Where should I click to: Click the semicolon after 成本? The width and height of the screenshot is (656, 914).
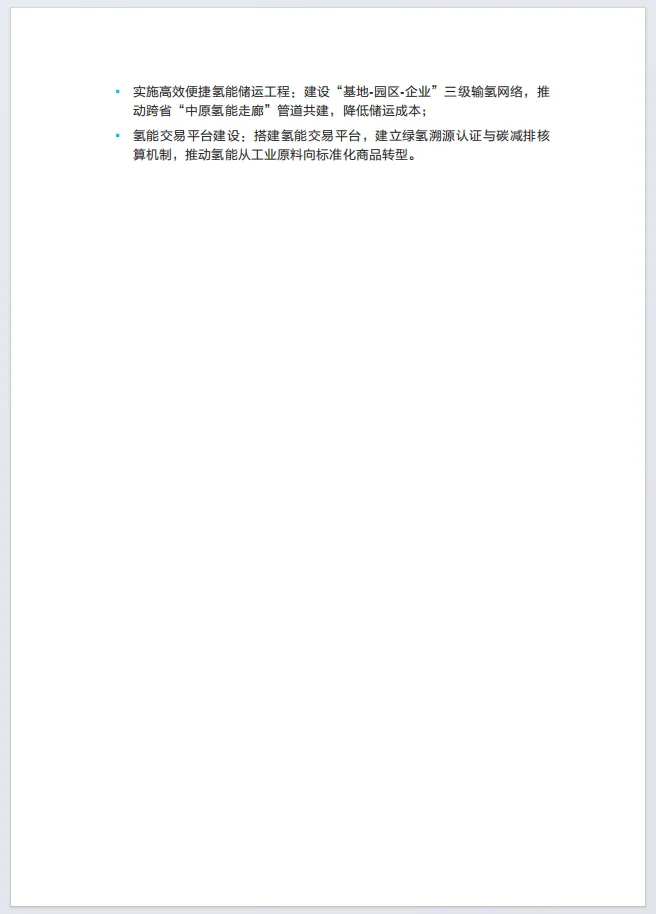[x=424, y=112]
